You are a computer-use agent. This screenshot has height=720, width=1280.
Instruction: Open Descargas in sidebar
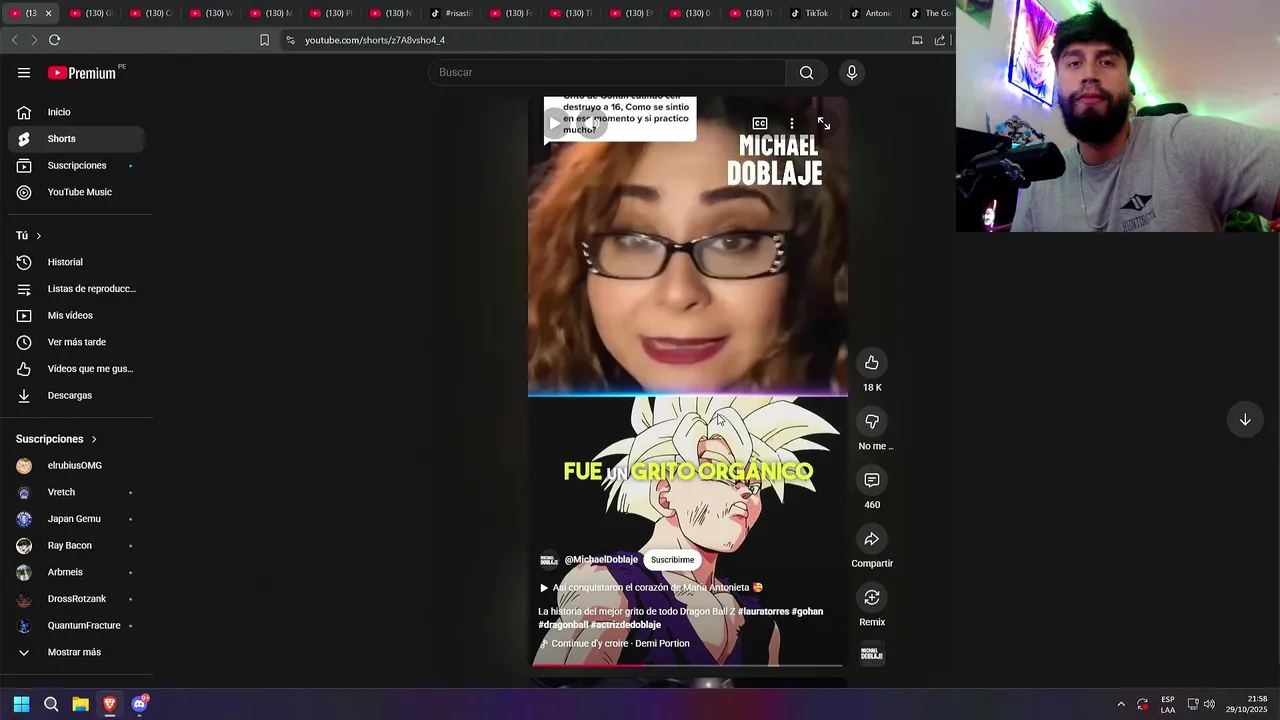coord(76,396)
